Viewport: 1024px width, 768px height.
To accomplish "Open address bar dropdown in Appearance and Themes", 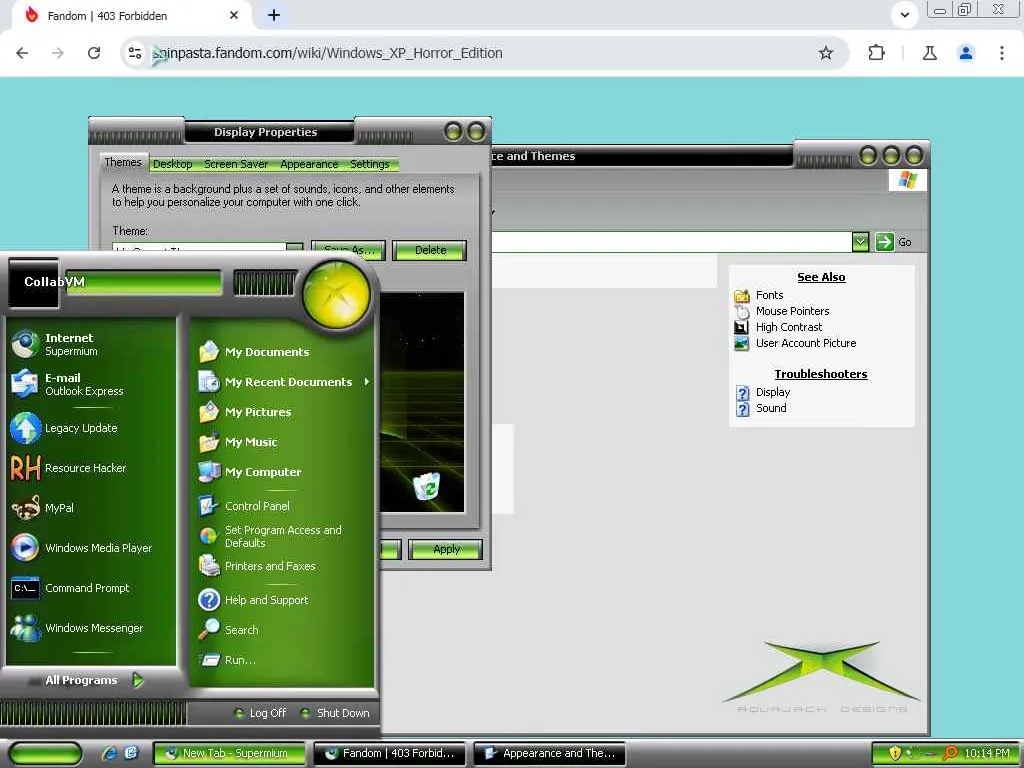I will [x=860, y=242].
